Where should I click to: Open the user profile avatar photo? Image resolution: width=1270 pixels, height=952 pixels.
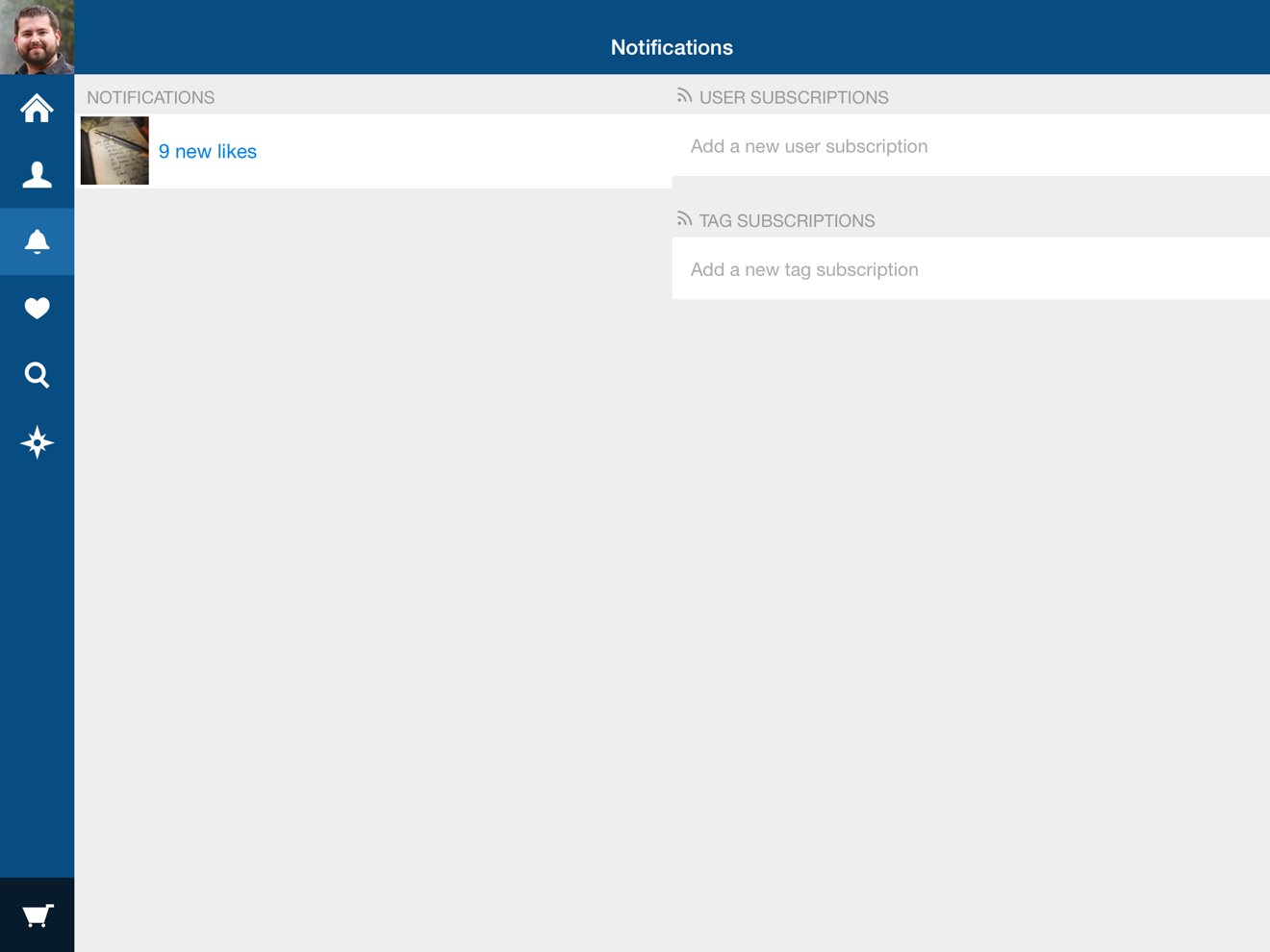click(x=37, y=37)
